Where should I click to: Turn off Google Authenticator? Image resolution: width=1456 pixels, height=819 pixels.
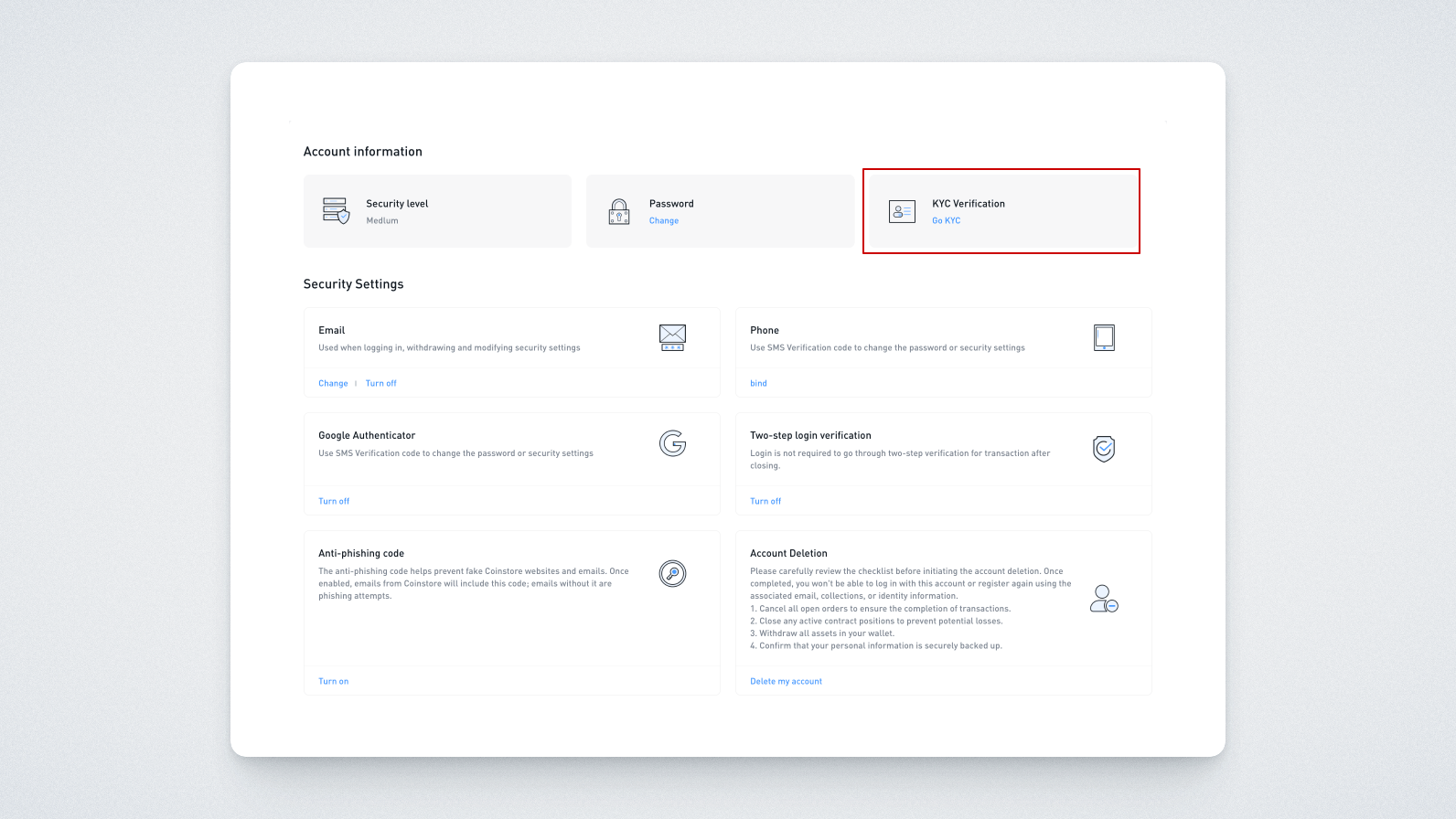click(334, 502)
